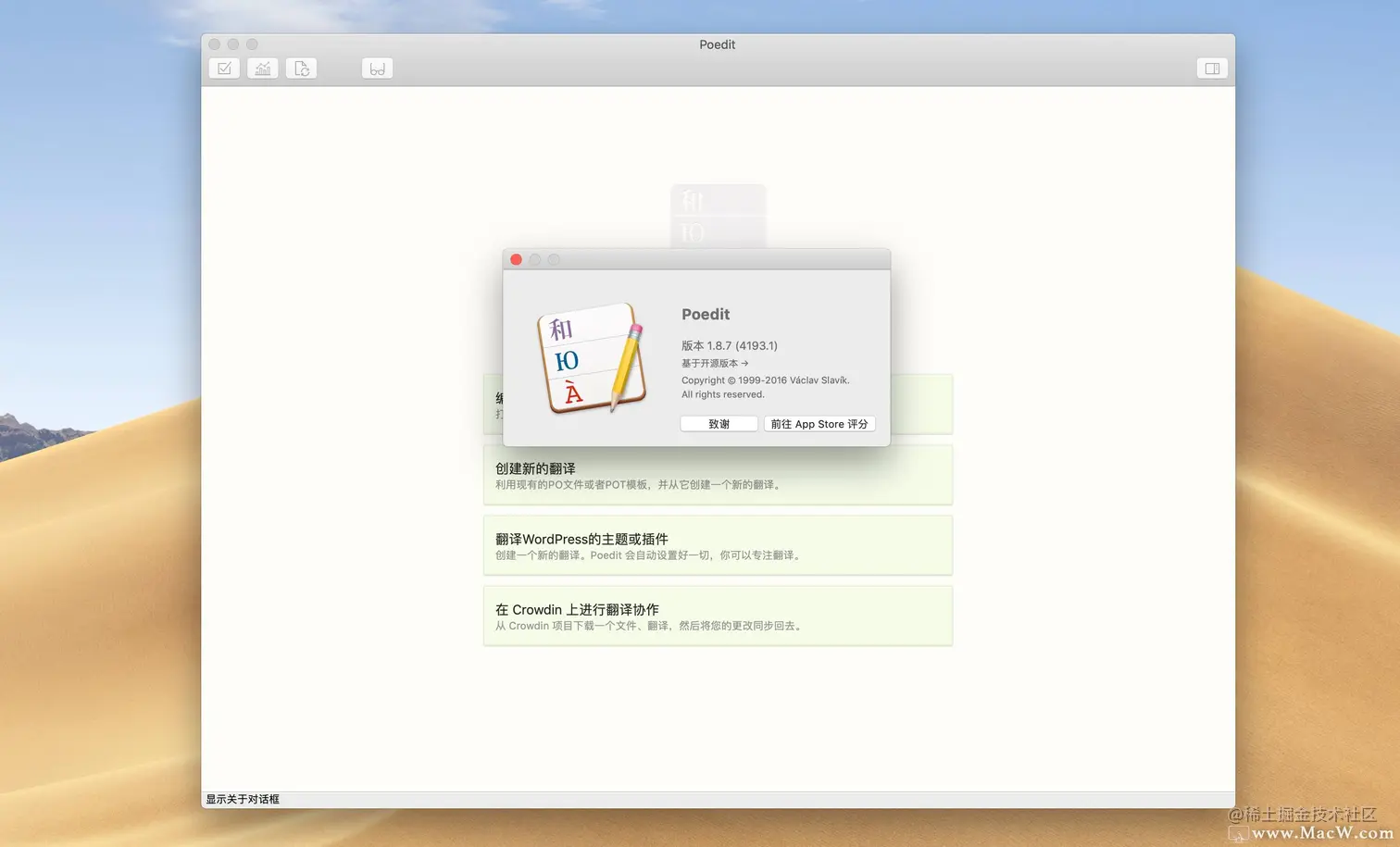Click the Update from sources toolbar icon
This screenshot has height=847, width=1400.
[x=302, y=69]
